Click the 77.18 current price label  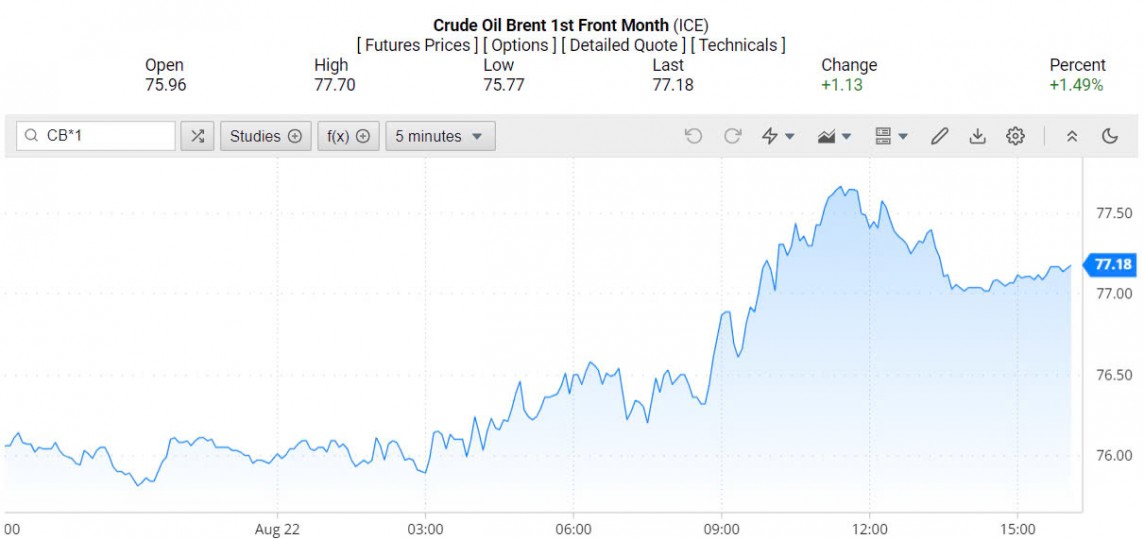pos(1112,265)
